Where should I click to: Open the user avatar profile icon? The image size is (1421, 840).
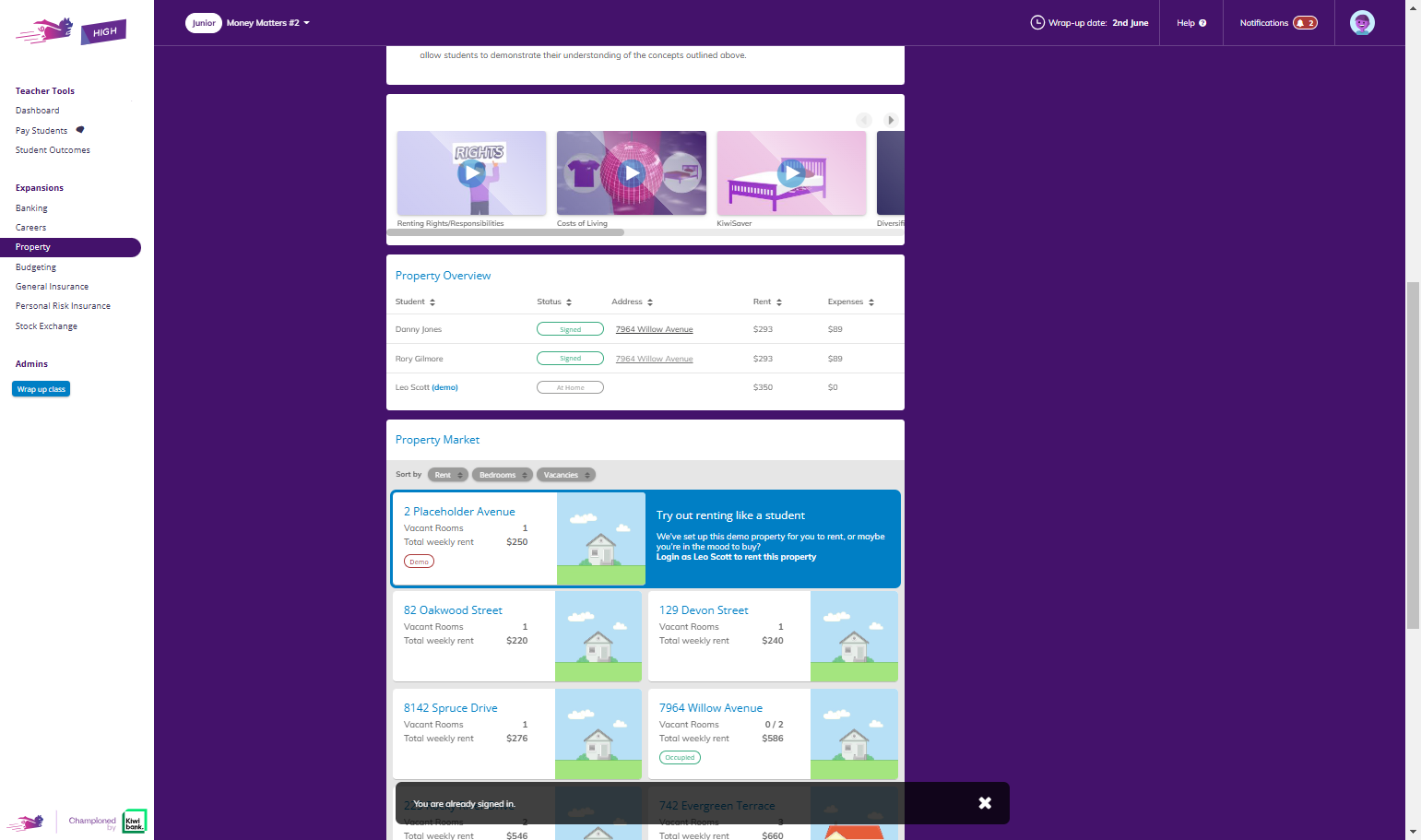(x=1362, y=23)
